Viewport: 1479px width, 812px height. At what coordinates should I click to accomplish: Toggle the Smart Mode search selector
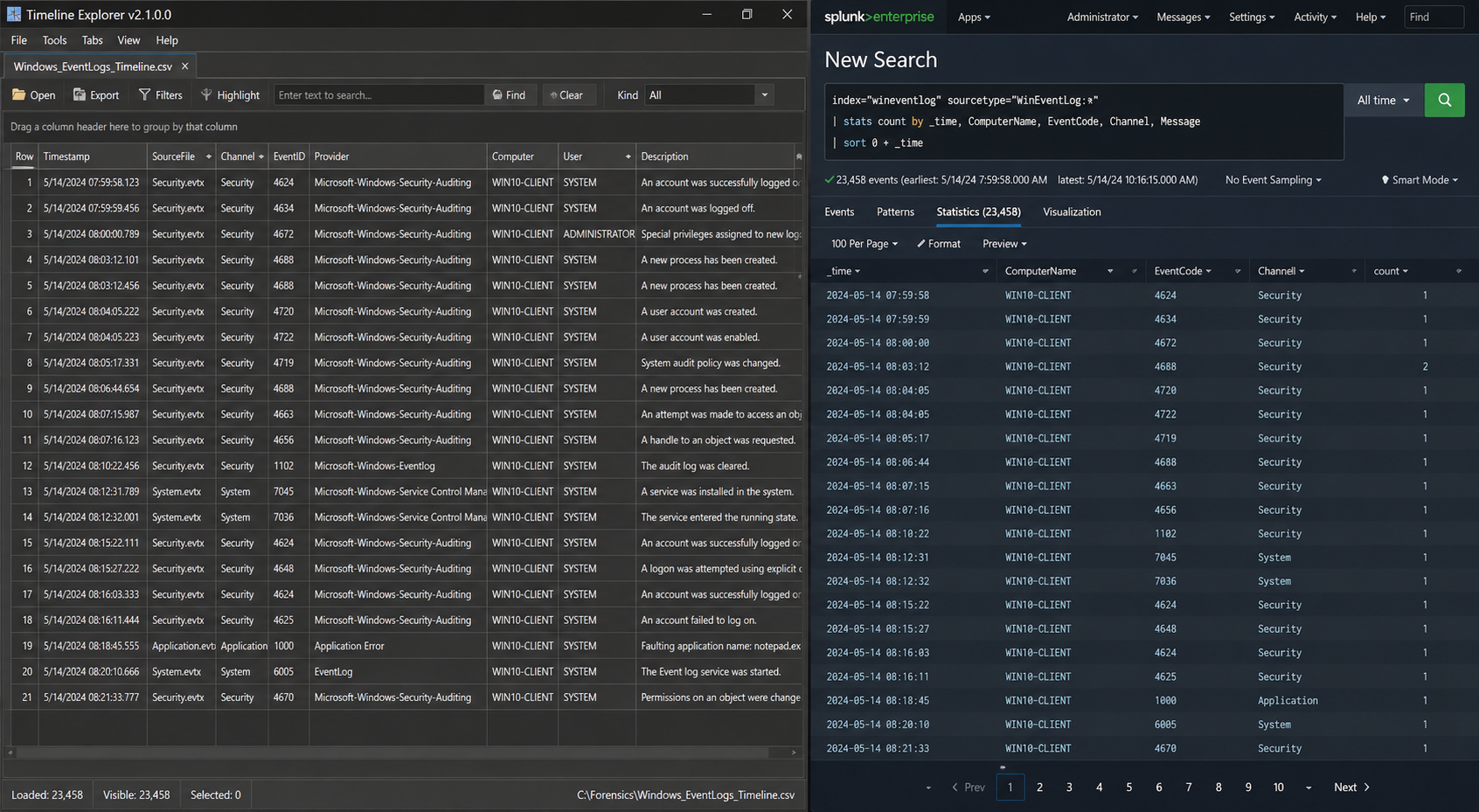click(1420, 180)
